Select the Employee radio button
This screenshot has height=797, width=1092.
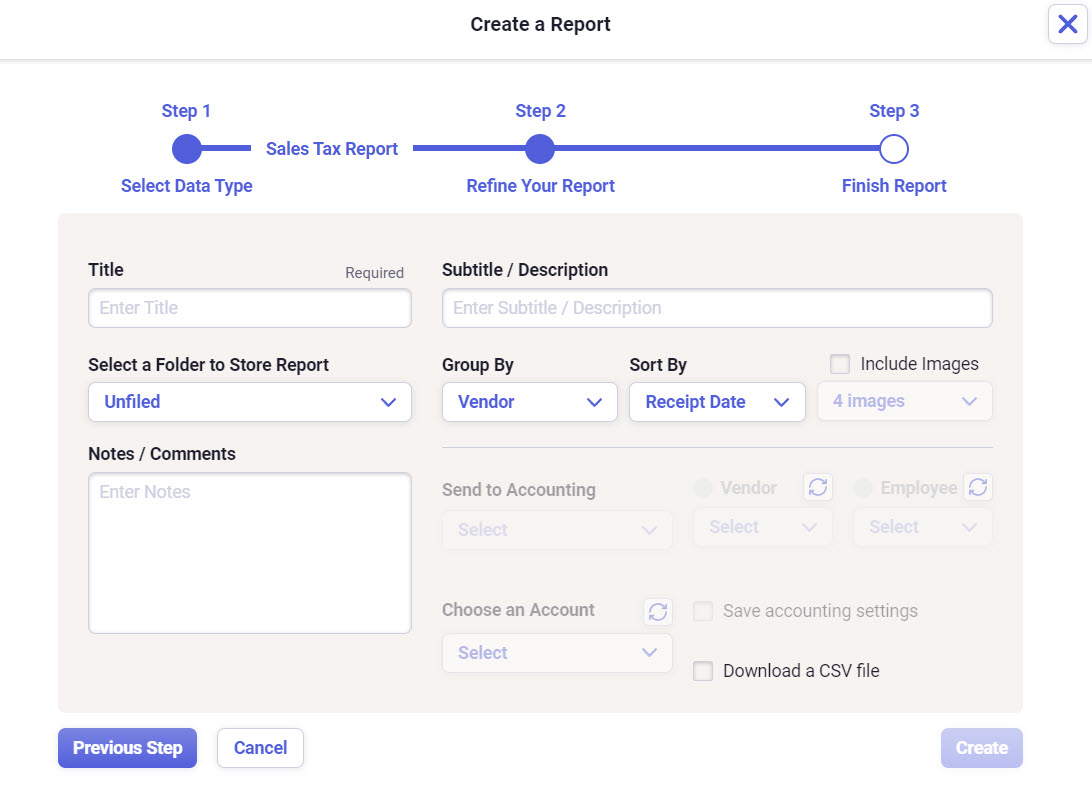tap(862, 487)
